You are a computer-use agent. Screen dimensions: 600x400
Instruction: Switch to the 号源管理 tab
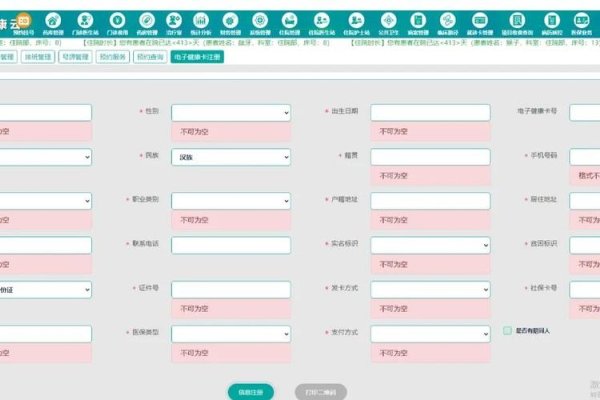[75, 57]
